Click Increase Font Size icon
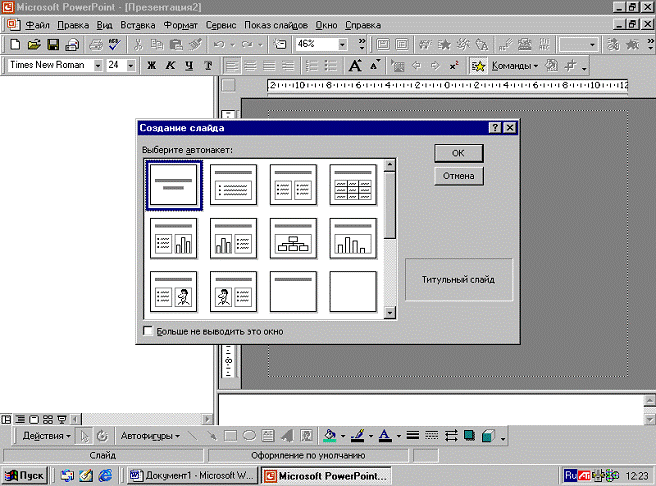656x486 pixels. click(x=356, y=66)
